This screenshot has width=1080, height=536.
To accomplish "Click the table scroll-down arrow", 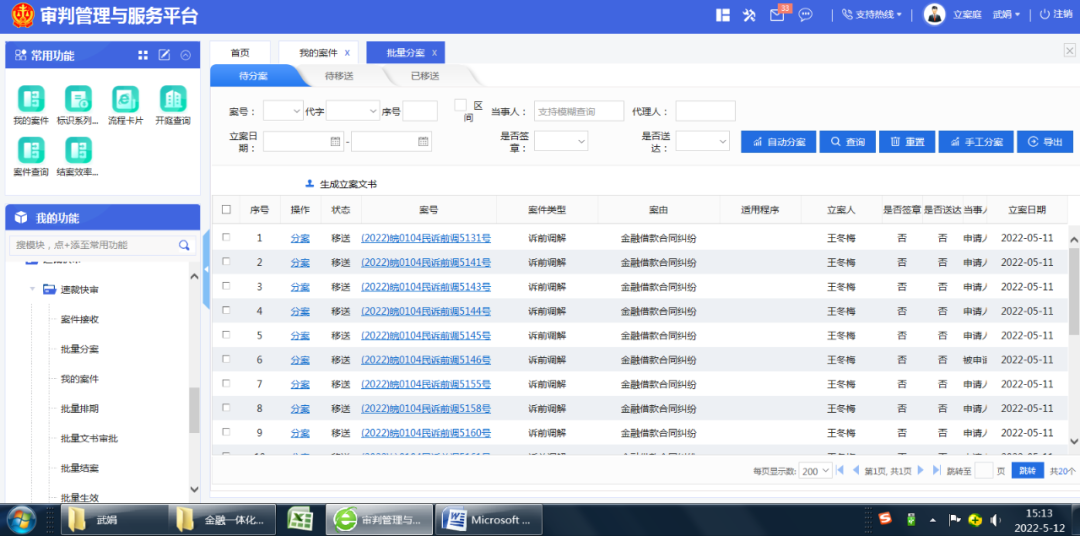I will click(1073, 441).
